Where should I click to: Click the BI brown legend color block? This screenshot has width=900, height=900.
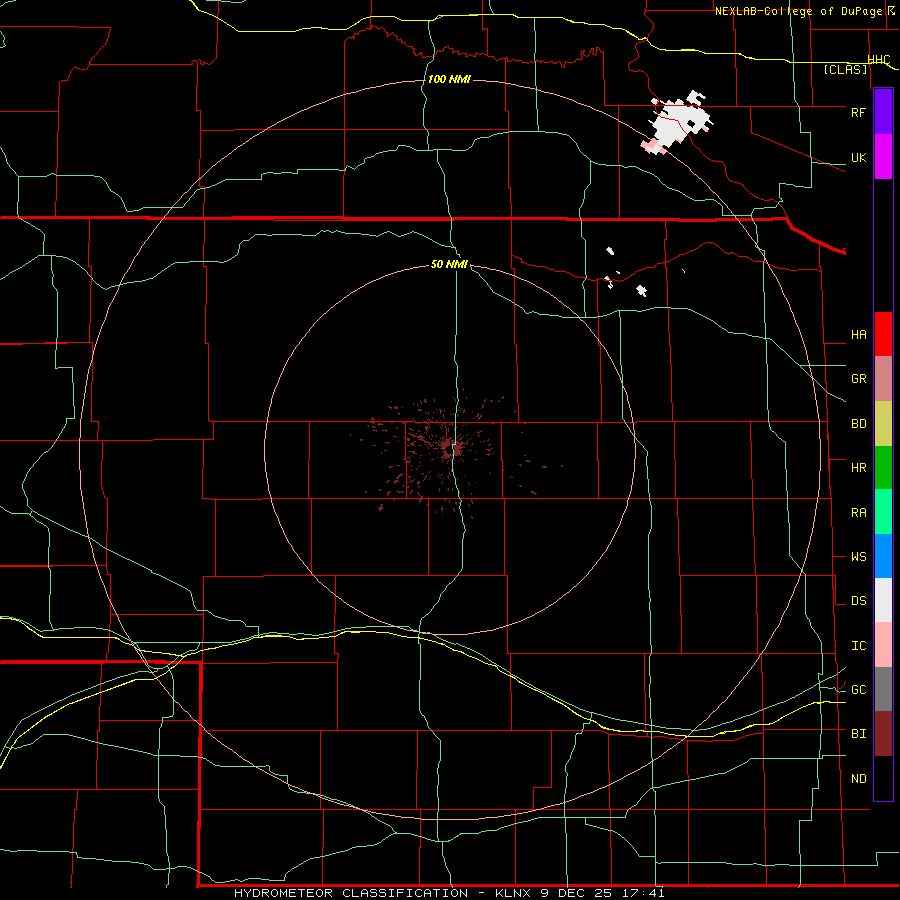tap(883, 734)
